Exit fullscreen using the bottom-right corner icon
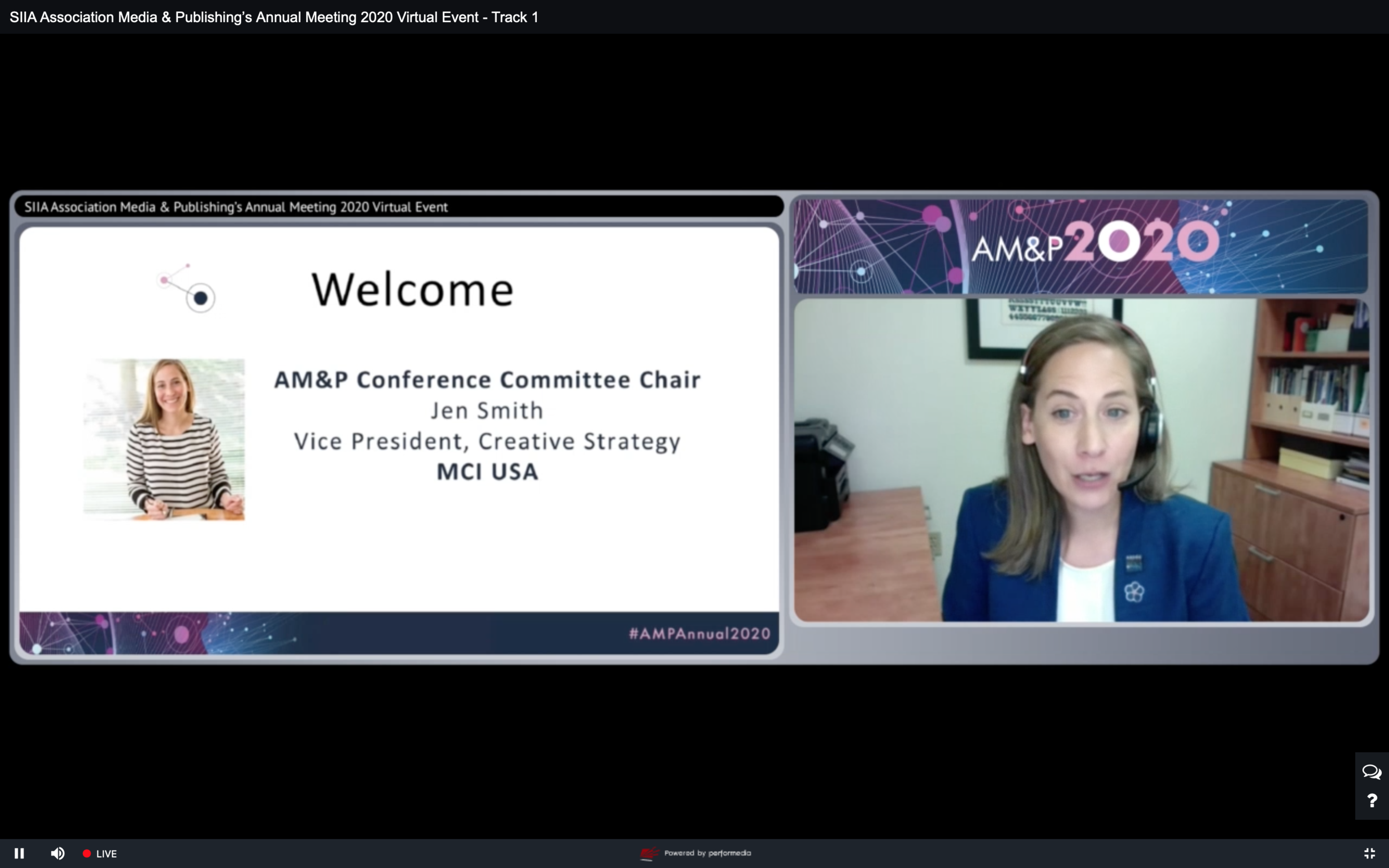 coord(1369,853)
